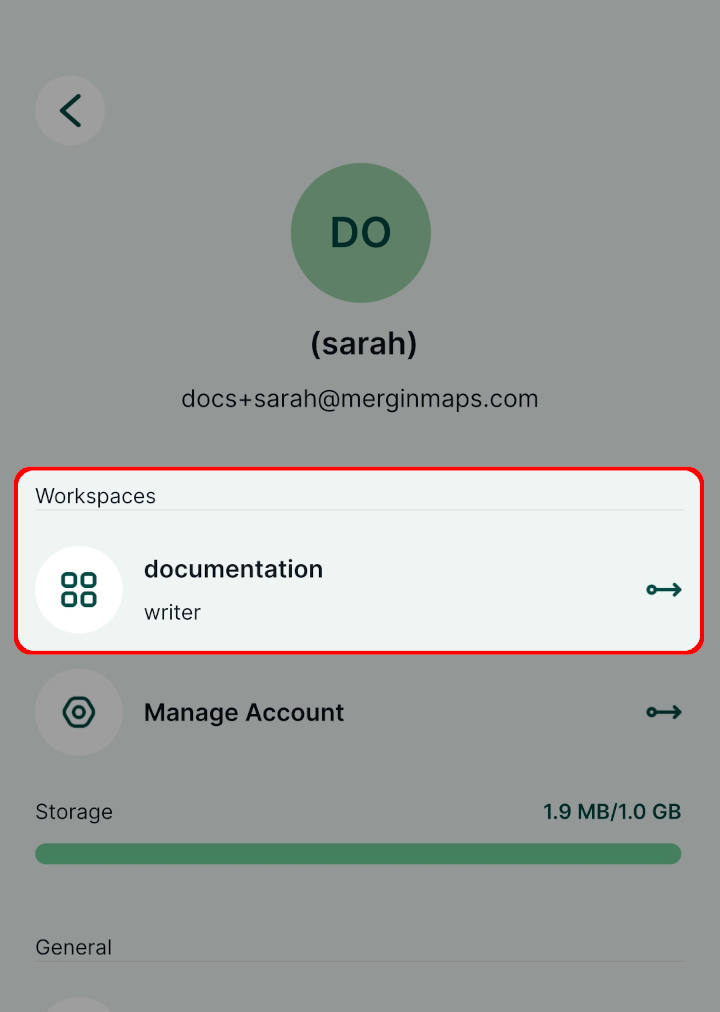Screen dimensions: 720x1012
Task: Click the General section header
Action: click(x=74, y=947)
